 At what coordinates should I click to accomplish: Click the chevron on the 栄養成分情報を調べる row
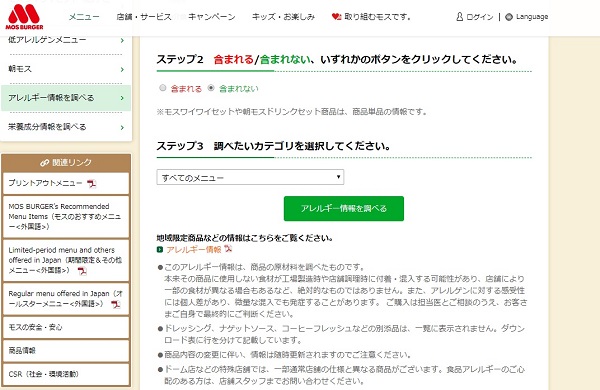[122, 127]
